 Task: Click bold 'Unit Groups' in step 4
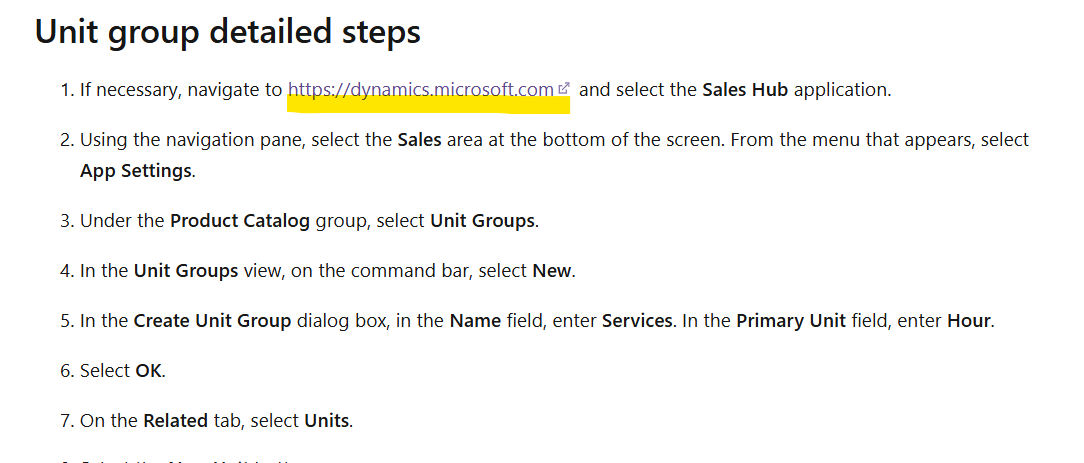(186, 271)
